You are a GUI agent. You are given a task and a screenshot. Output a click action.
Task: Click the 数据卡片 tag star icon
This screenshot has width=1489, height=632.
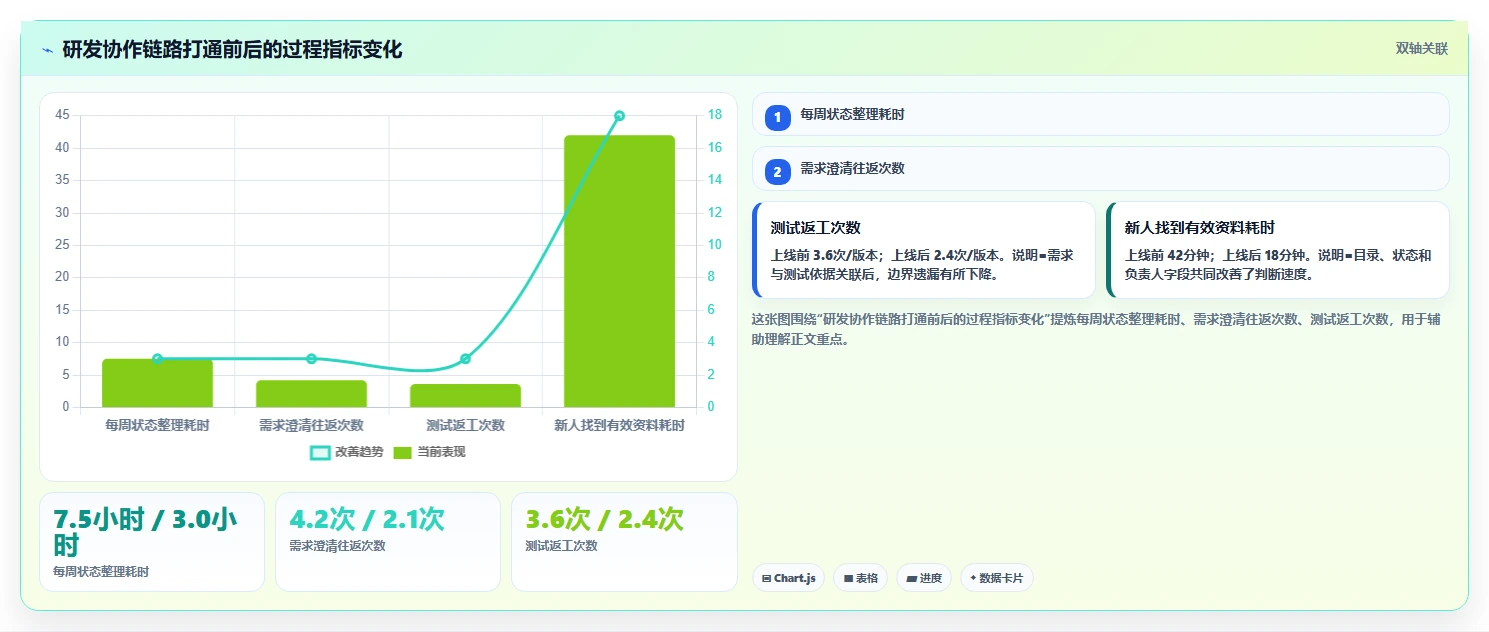pyautogui.click(x=973, y=578)
